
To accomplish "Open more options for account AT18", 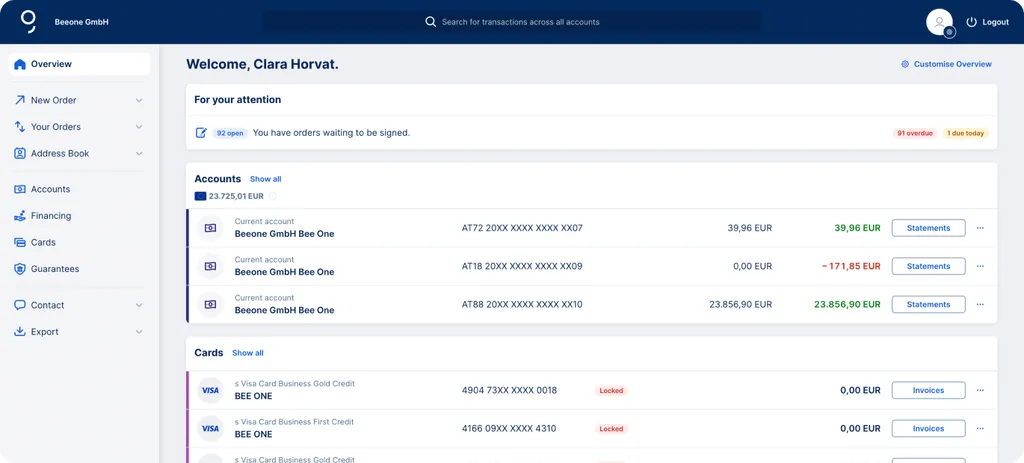I will pos(980,266).
